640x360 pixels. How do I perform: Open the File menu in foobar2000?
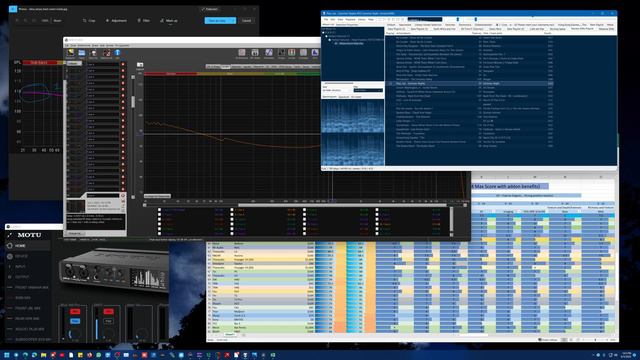326,19
